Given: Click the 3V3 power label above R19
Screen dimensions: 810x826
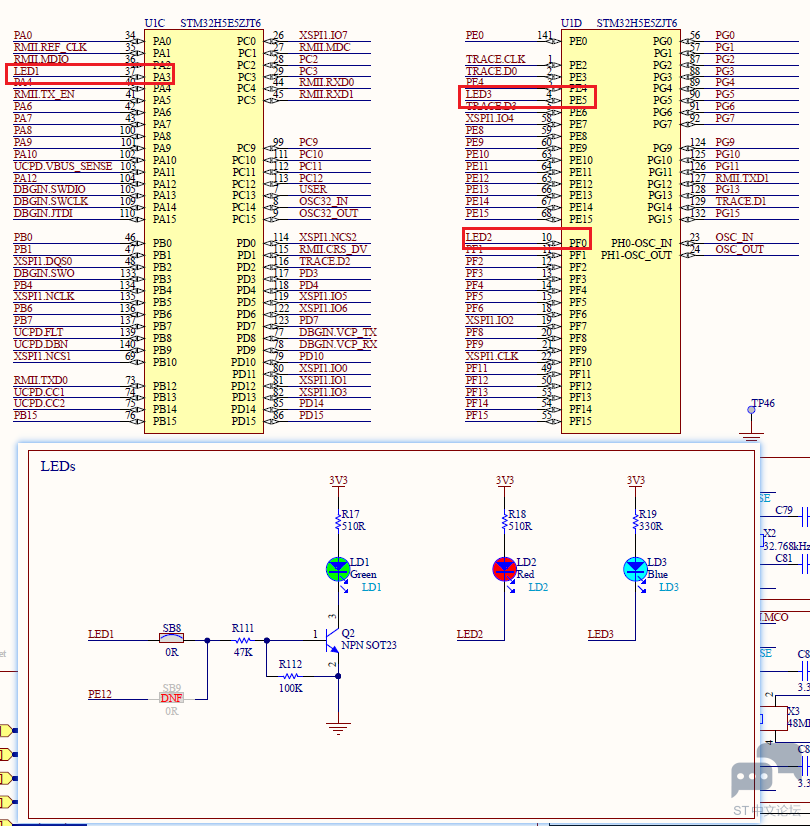Looking at the screenshot, I should coord(636,480).
